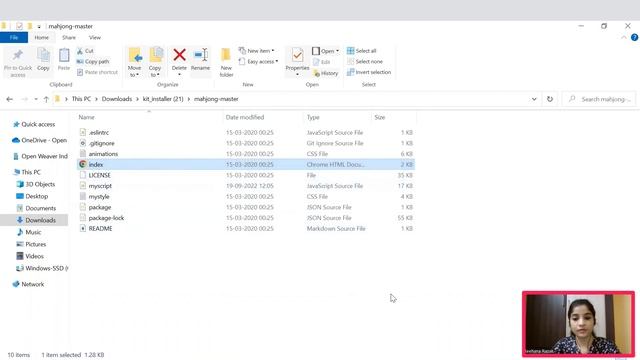Screen dimensions: 640x360
Task: Click the Help question mark icon
Action: (634, 38)
